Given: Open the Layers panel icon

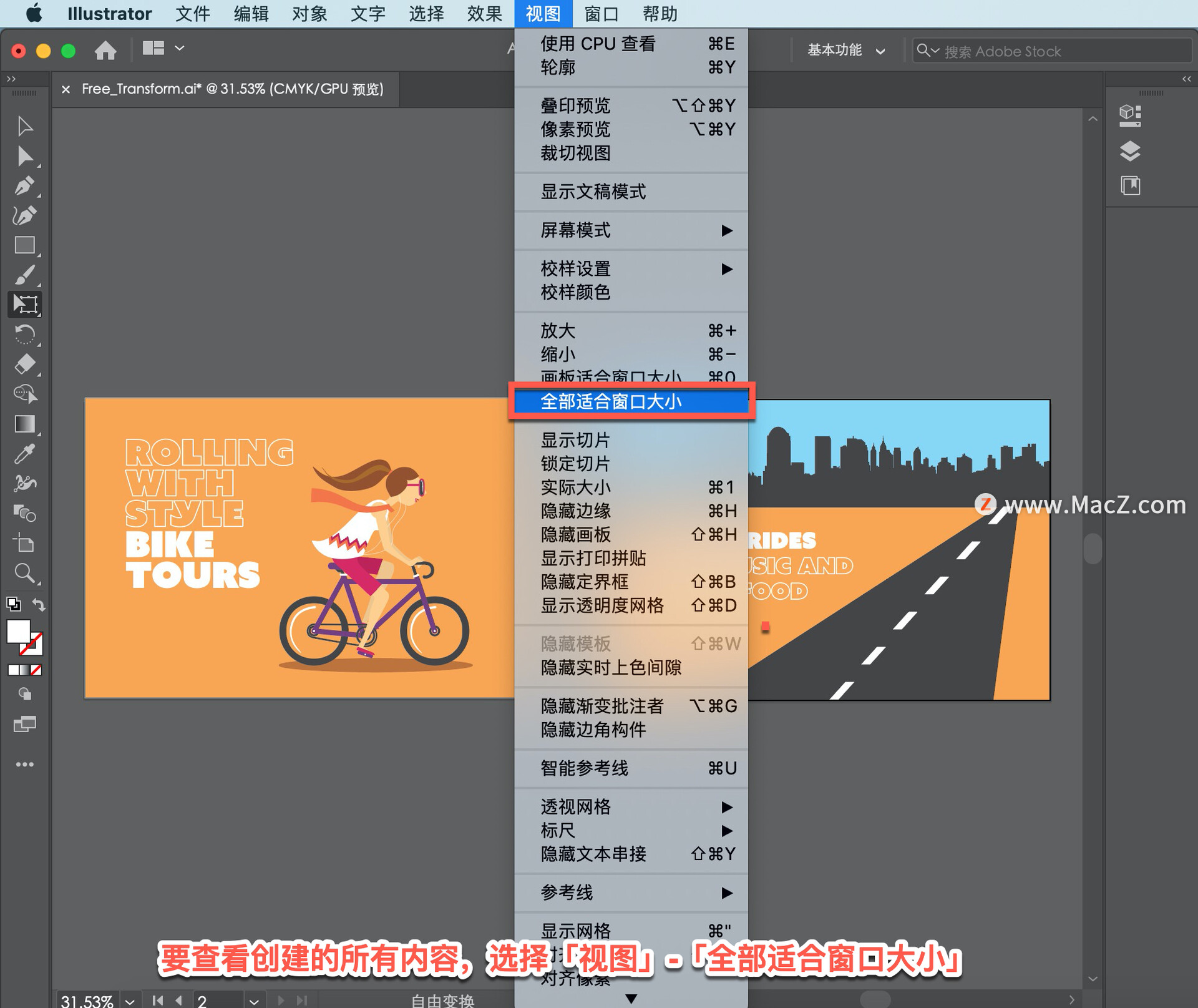Looking at the screenshot, I should tap(1130, 151).
